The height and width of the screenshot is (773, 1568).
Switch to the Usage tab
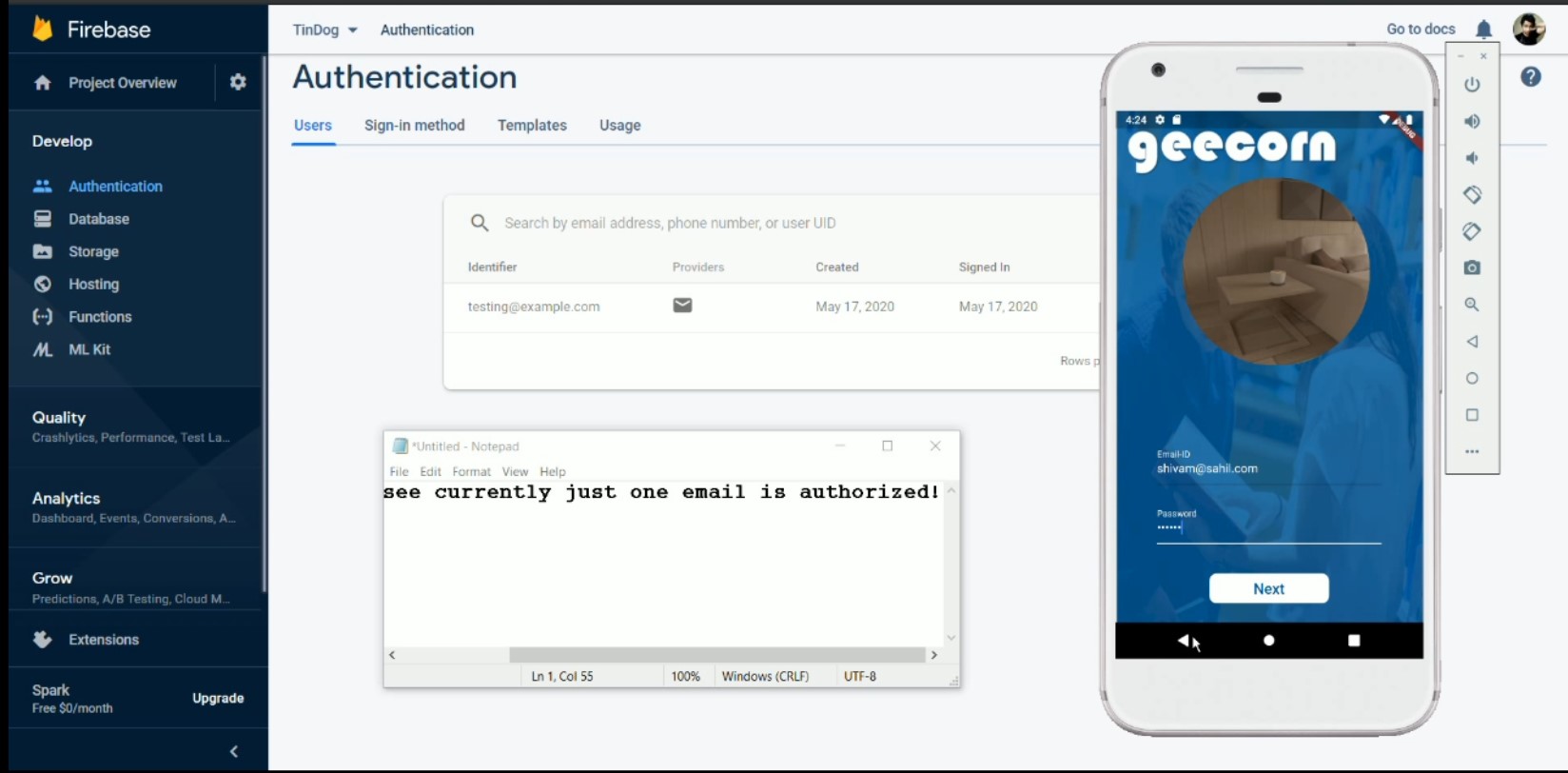click(x=620, y=125)
